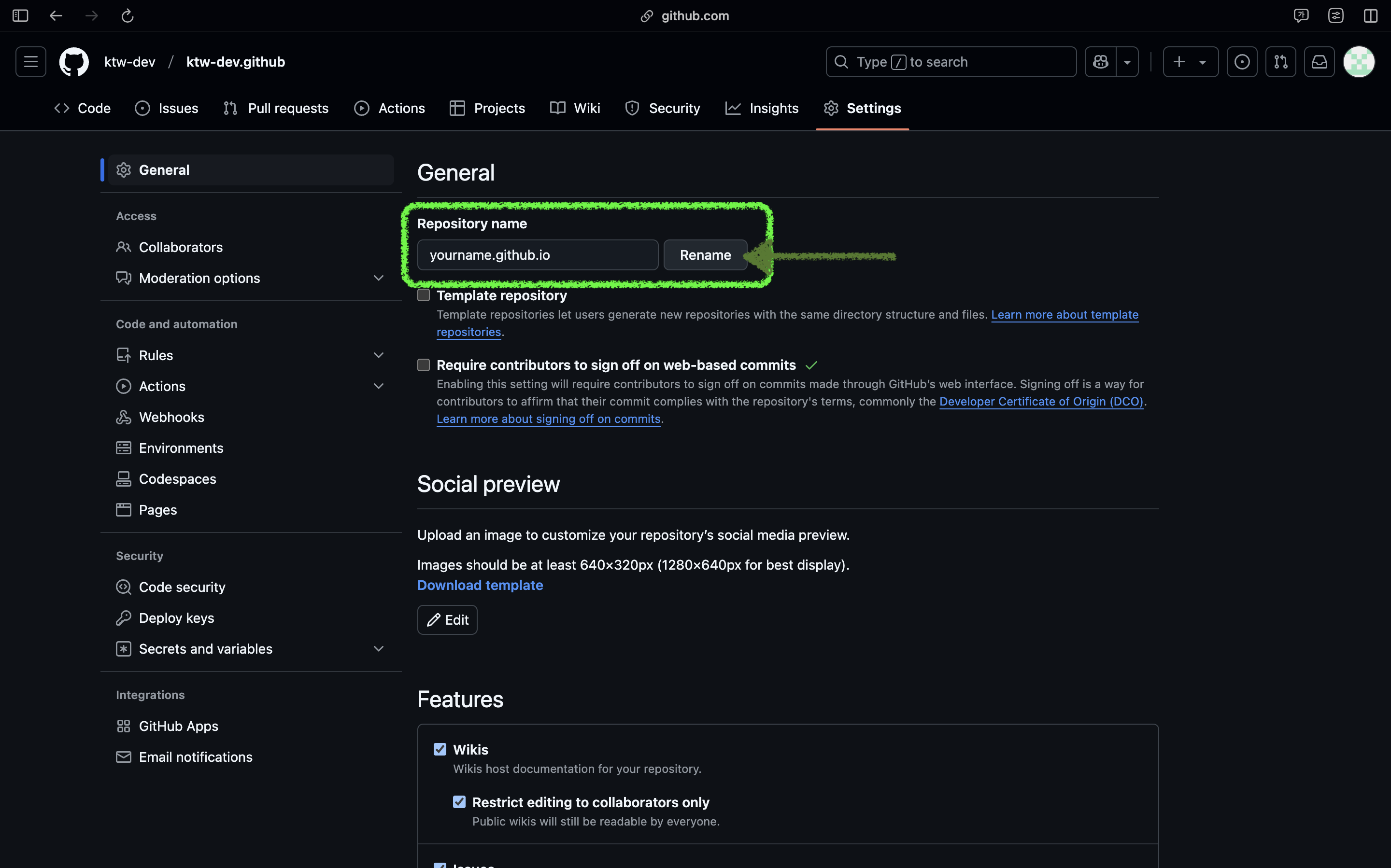Reload the current page

(128, 15)
